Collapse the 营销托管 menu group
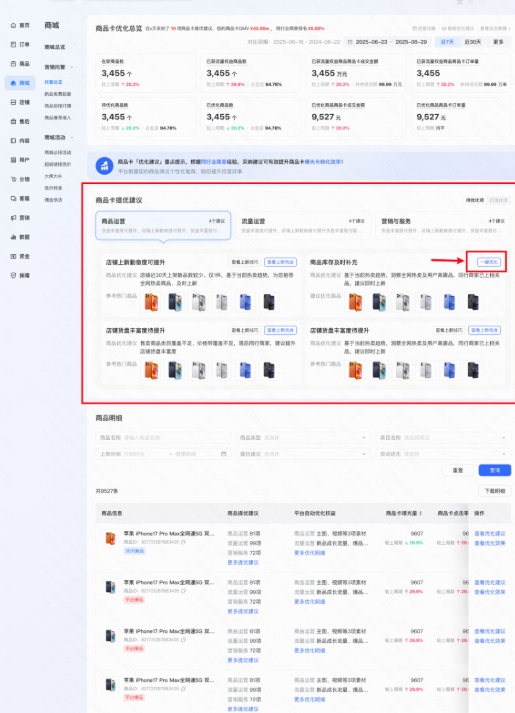 (72, 67)
